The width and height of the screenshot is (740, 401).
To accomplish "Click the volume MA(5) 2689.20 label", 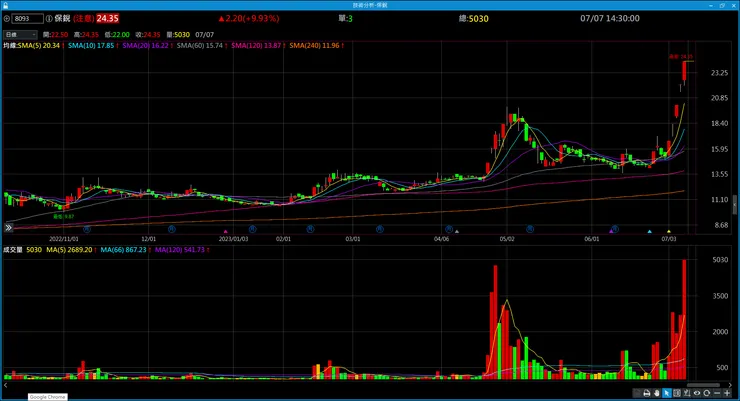I will [x=69, y=250].
